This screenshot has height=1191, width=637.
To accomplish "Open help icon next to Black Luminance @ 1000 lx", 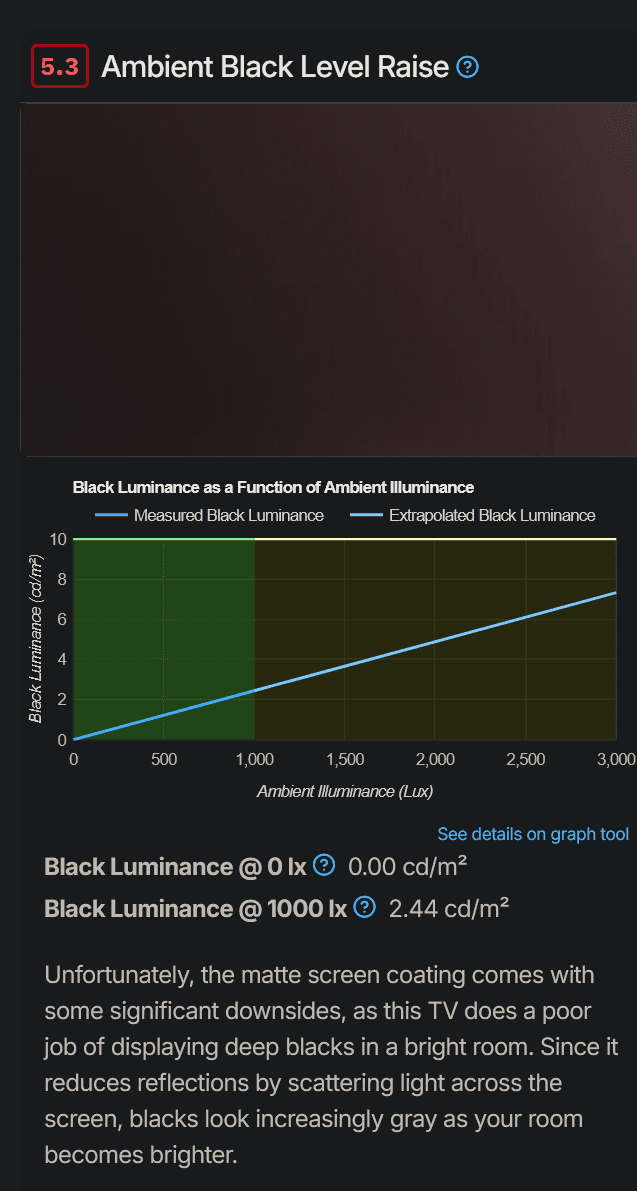I will coord(365,907).
